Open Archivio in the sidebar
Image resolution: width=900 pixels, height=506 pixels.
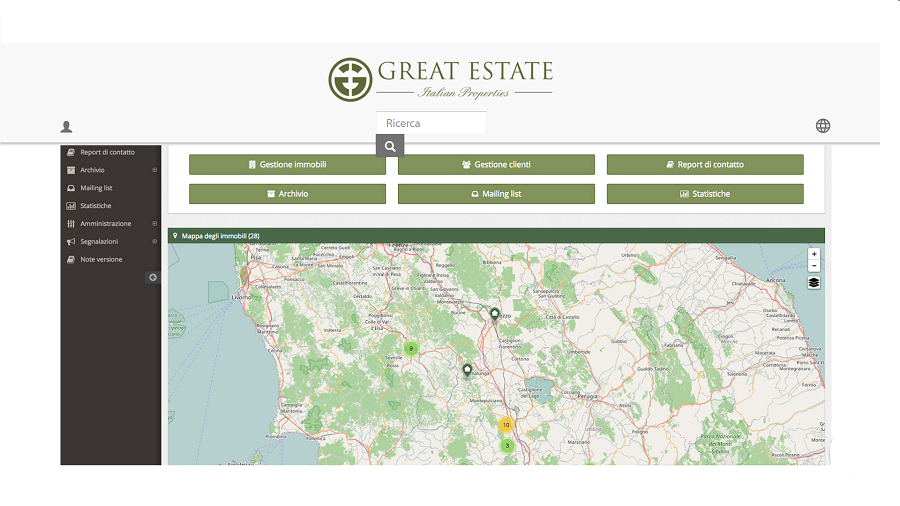click(x=92, y=170)
